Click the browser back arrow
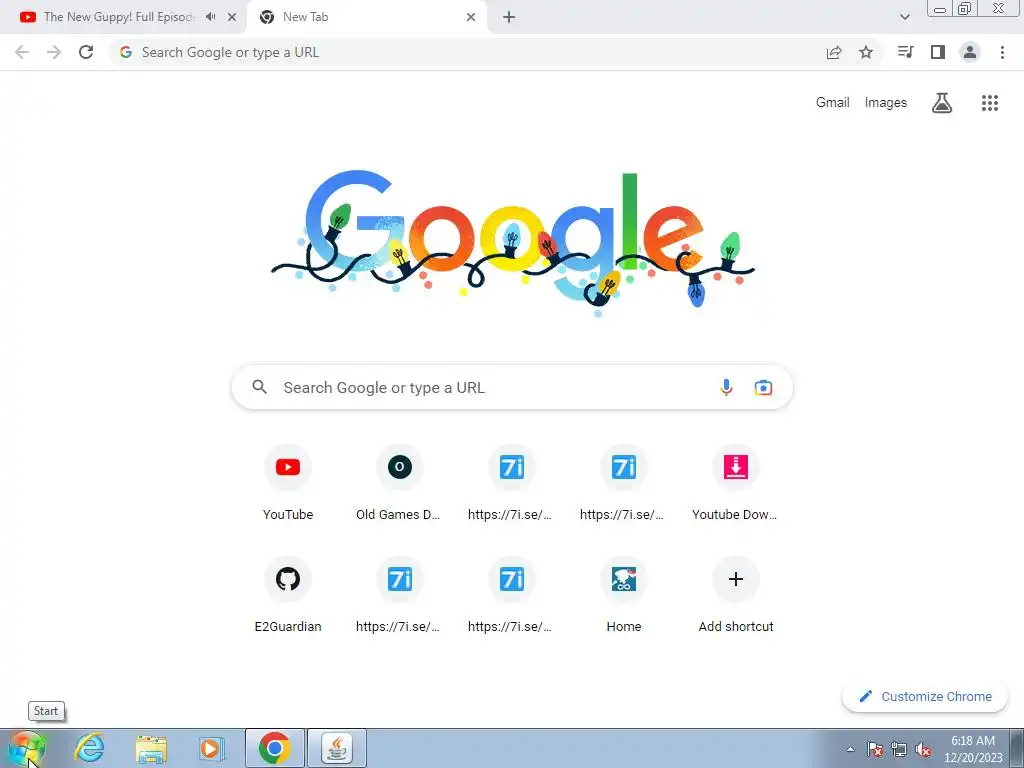Image resolution: width=1024 pixels, height=768 pixels. (22, 52)
